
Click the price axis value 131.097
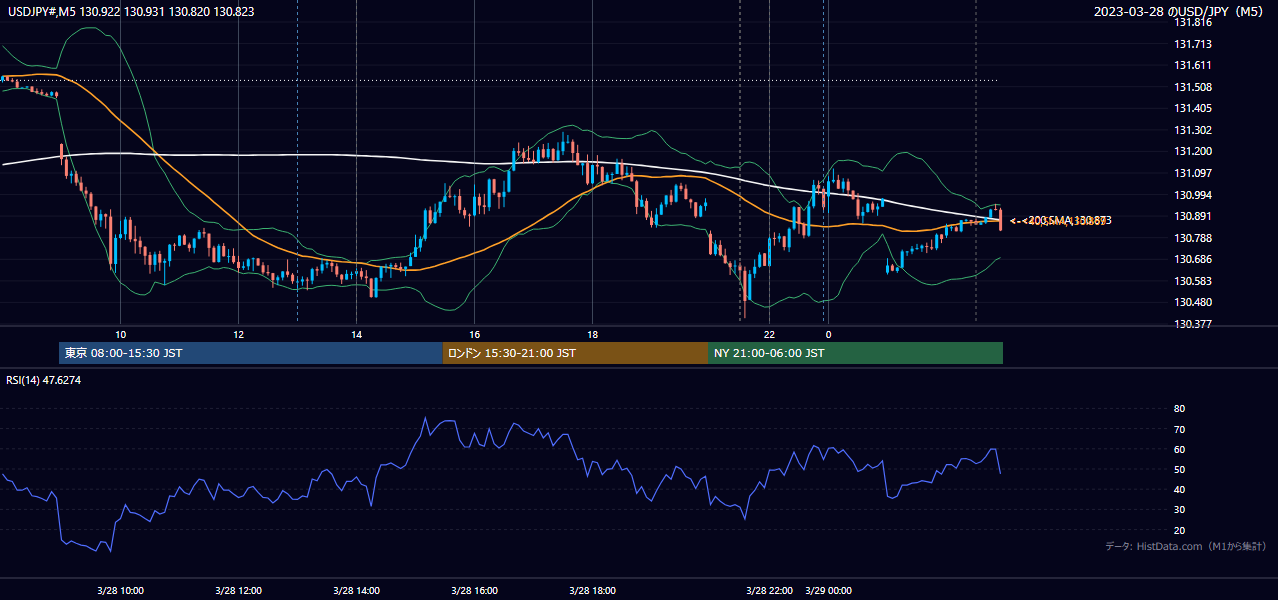(x=1193, y=173)
